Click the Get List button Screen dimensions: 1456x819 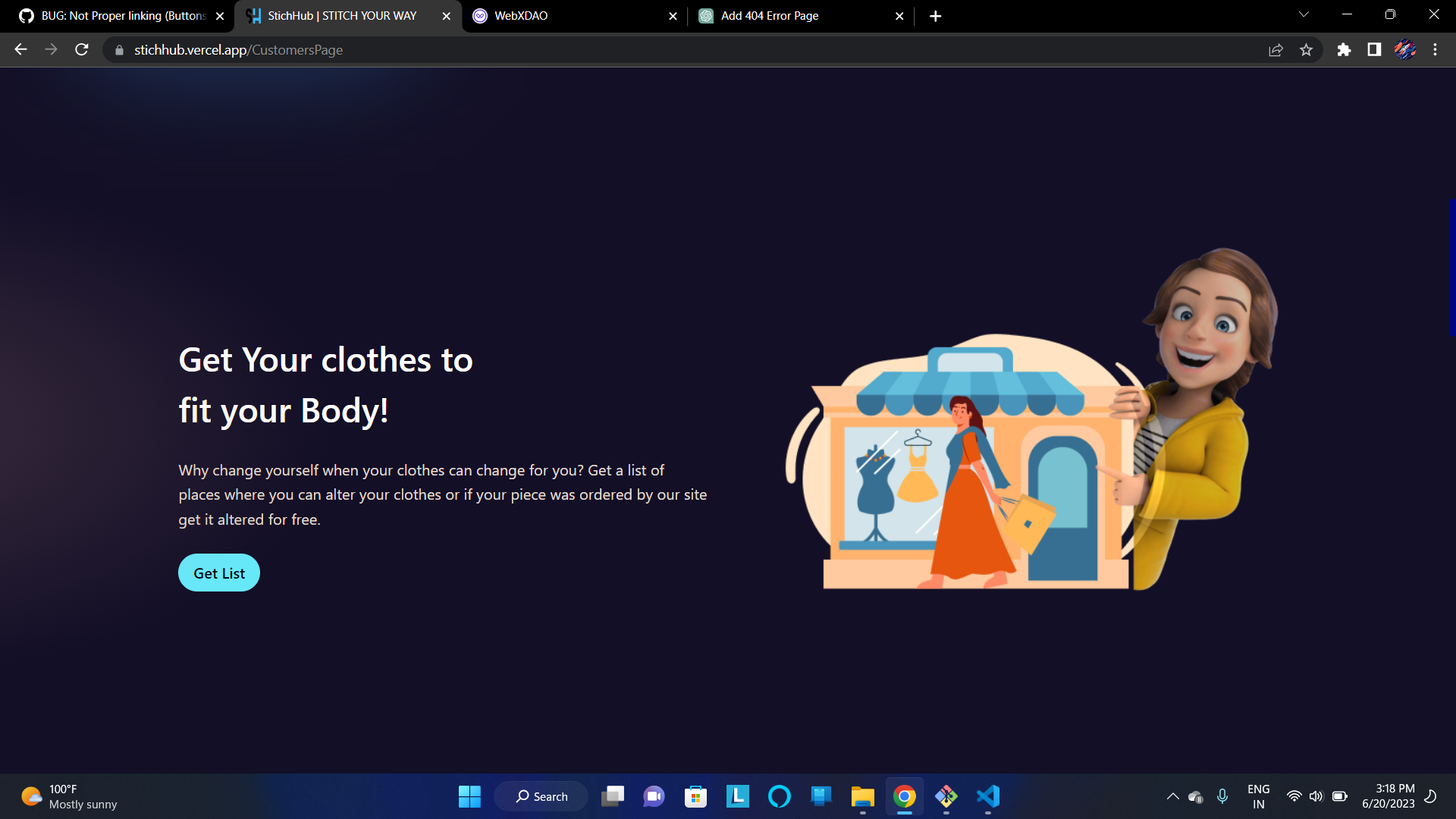[218, 573]
